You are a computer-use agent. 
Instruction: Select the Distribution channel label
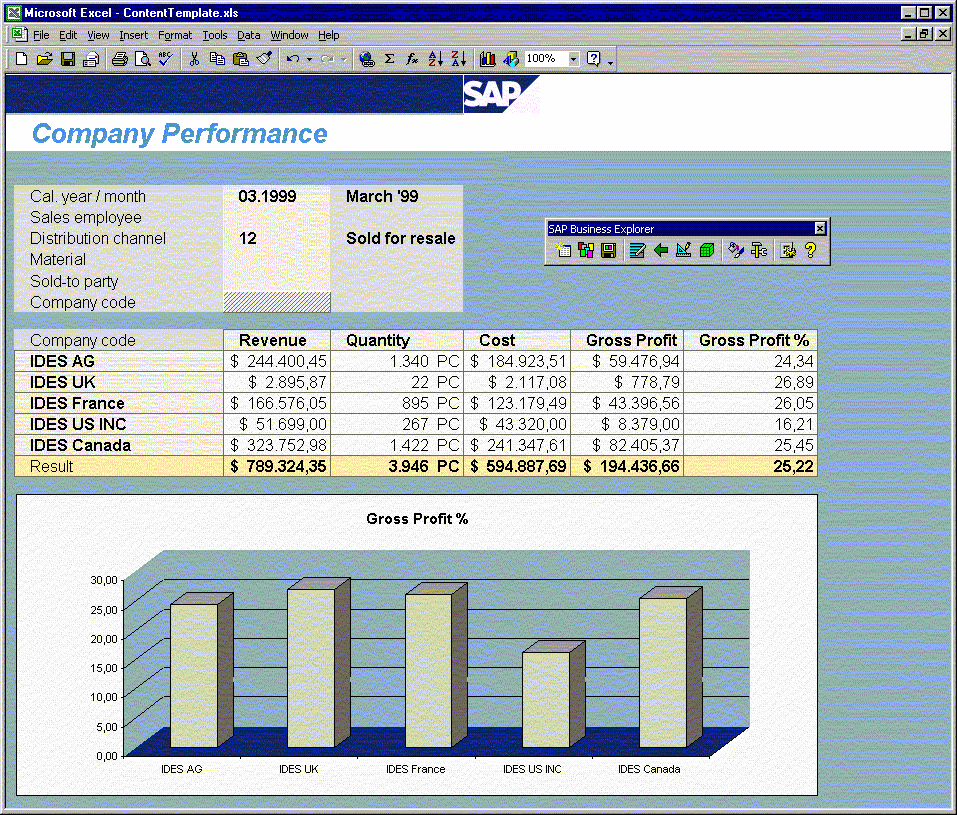[98, 238]
